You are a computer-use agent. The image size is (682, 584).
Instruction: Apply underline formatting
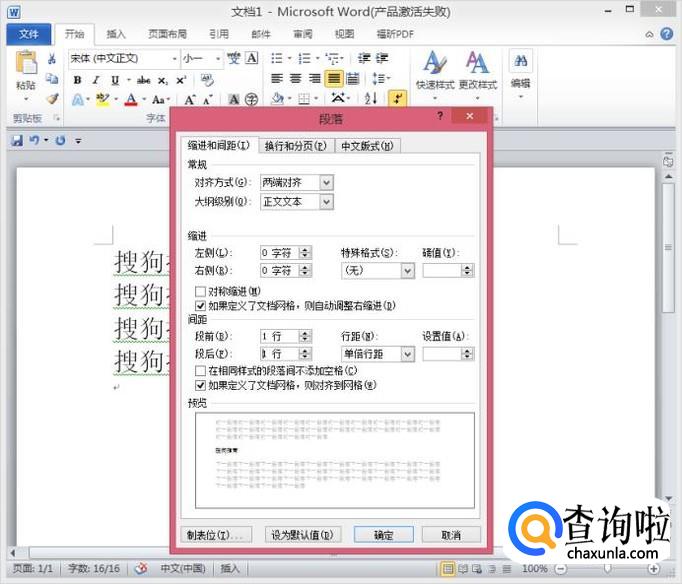pyautogui.click(x=115, y=80)
